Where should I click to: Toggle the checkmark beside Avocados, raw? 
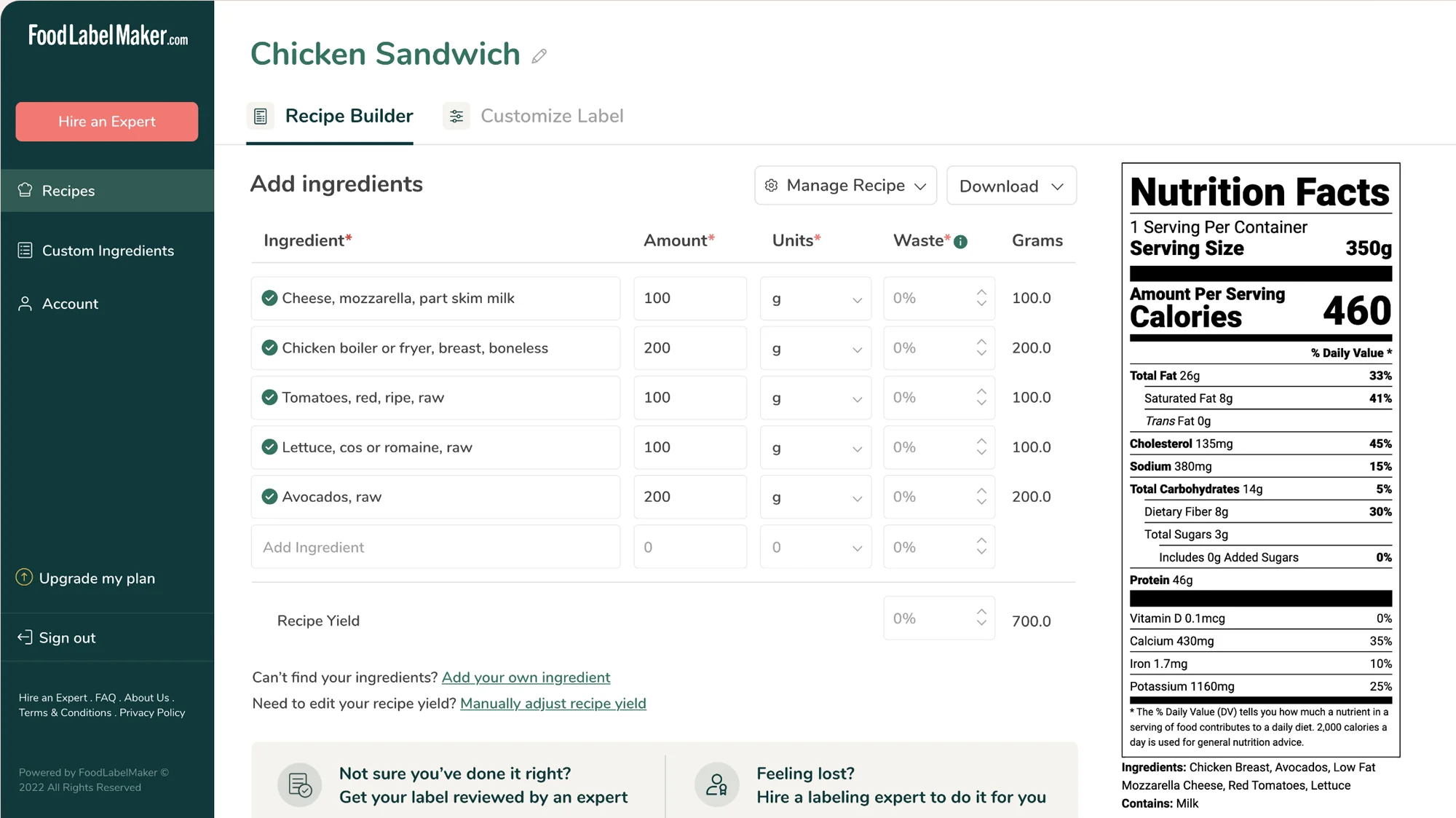pyautogui.click(x=269, y=496)
